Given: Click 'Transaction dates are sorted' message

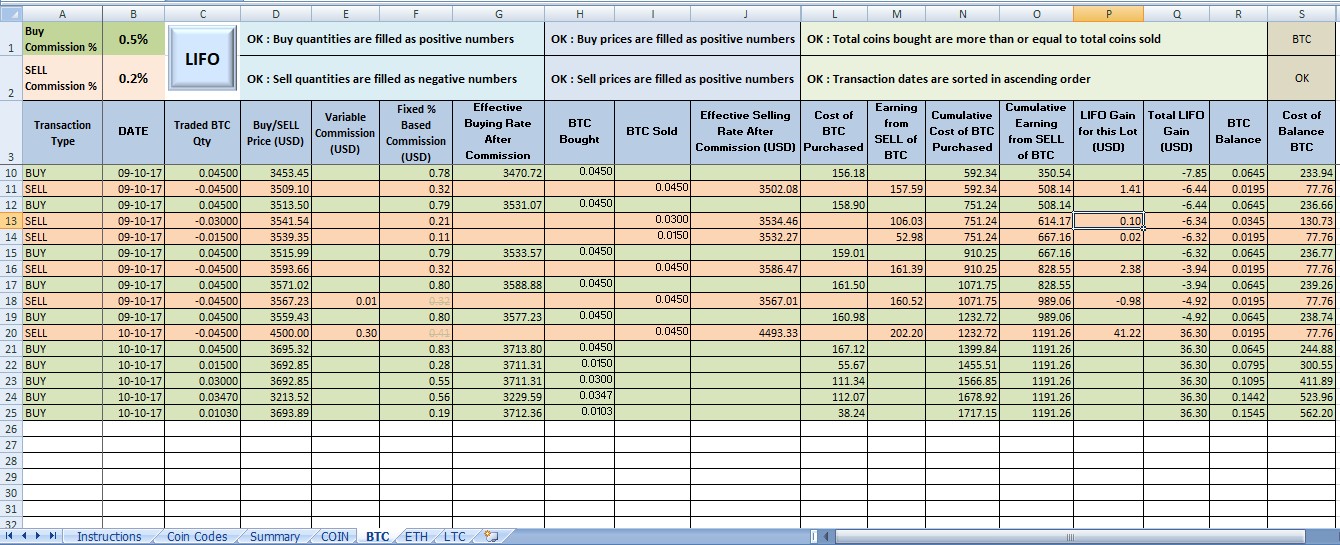Looking at the screenshot, I should 1034,78.
